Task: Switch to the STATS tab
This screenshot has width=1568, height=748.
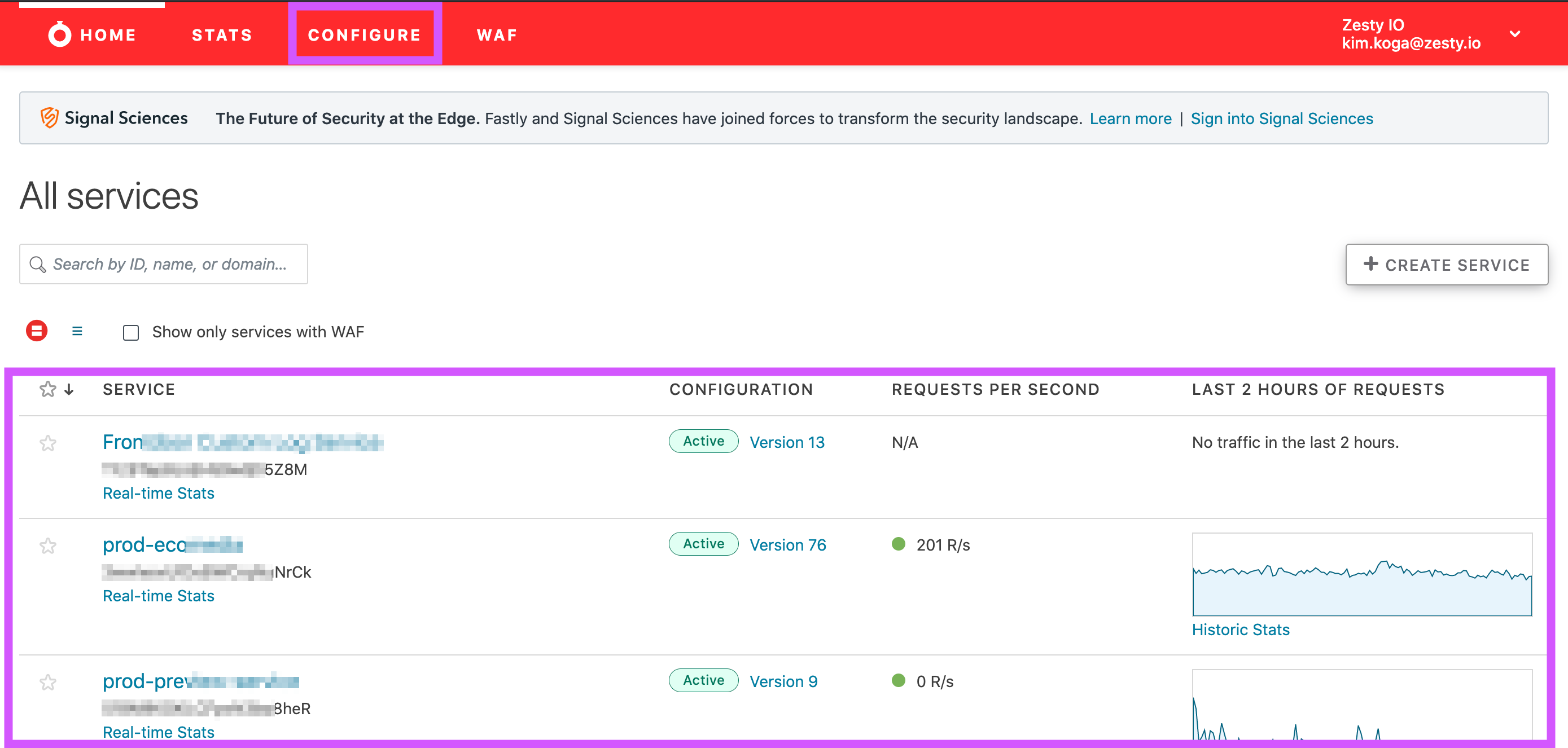Action: click(222, 34)
